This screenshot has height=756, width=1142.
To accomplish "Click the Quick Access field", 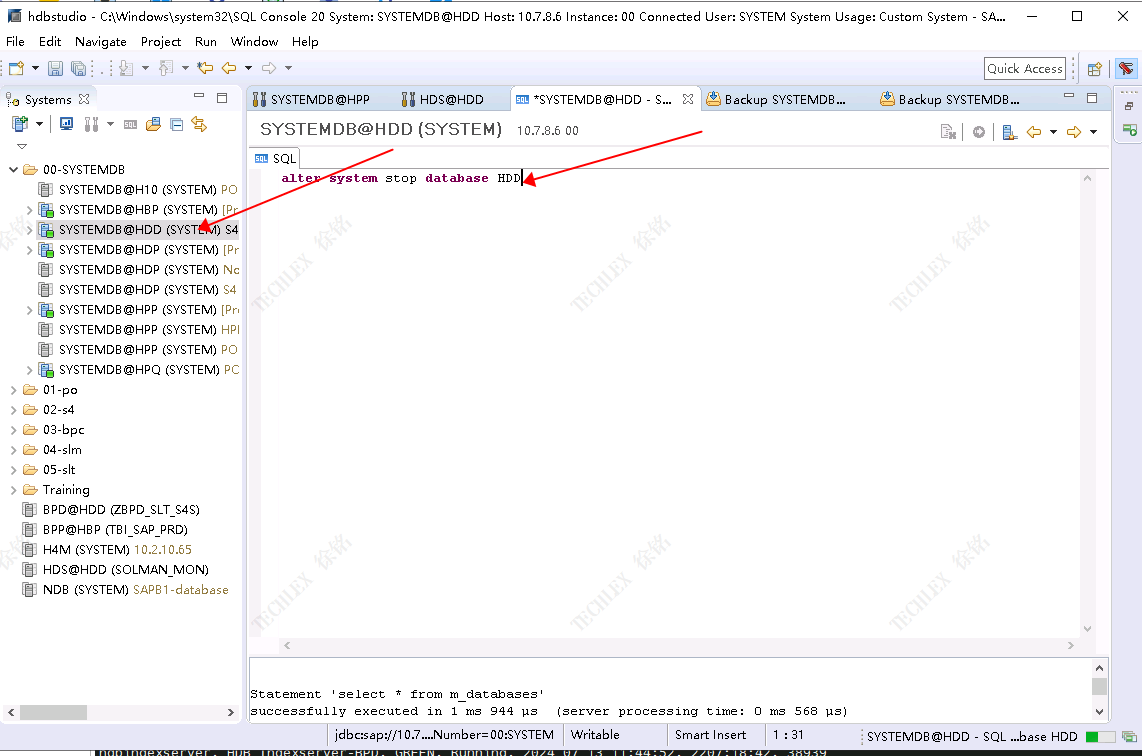I will [1024, 68].
